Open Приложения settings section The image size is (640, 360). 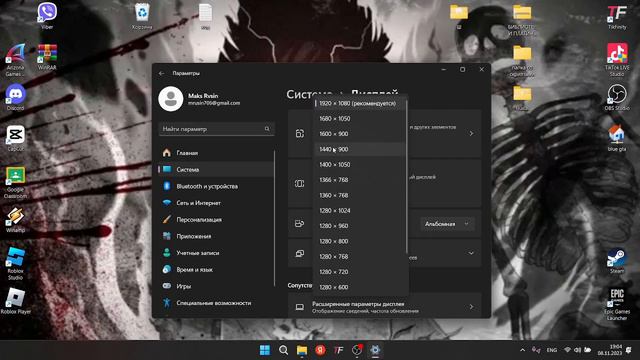click(x=216, y=236)
